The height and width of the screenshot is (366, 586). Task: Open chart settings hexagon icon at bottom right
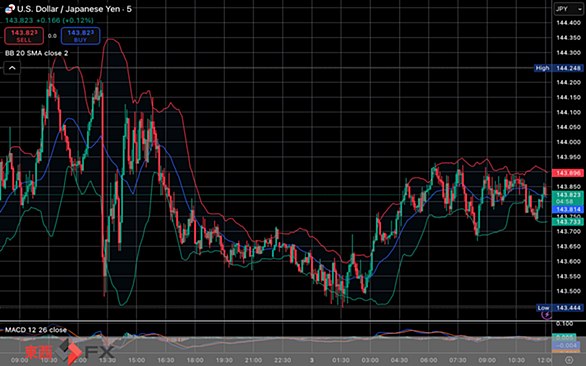click(568, 360)
